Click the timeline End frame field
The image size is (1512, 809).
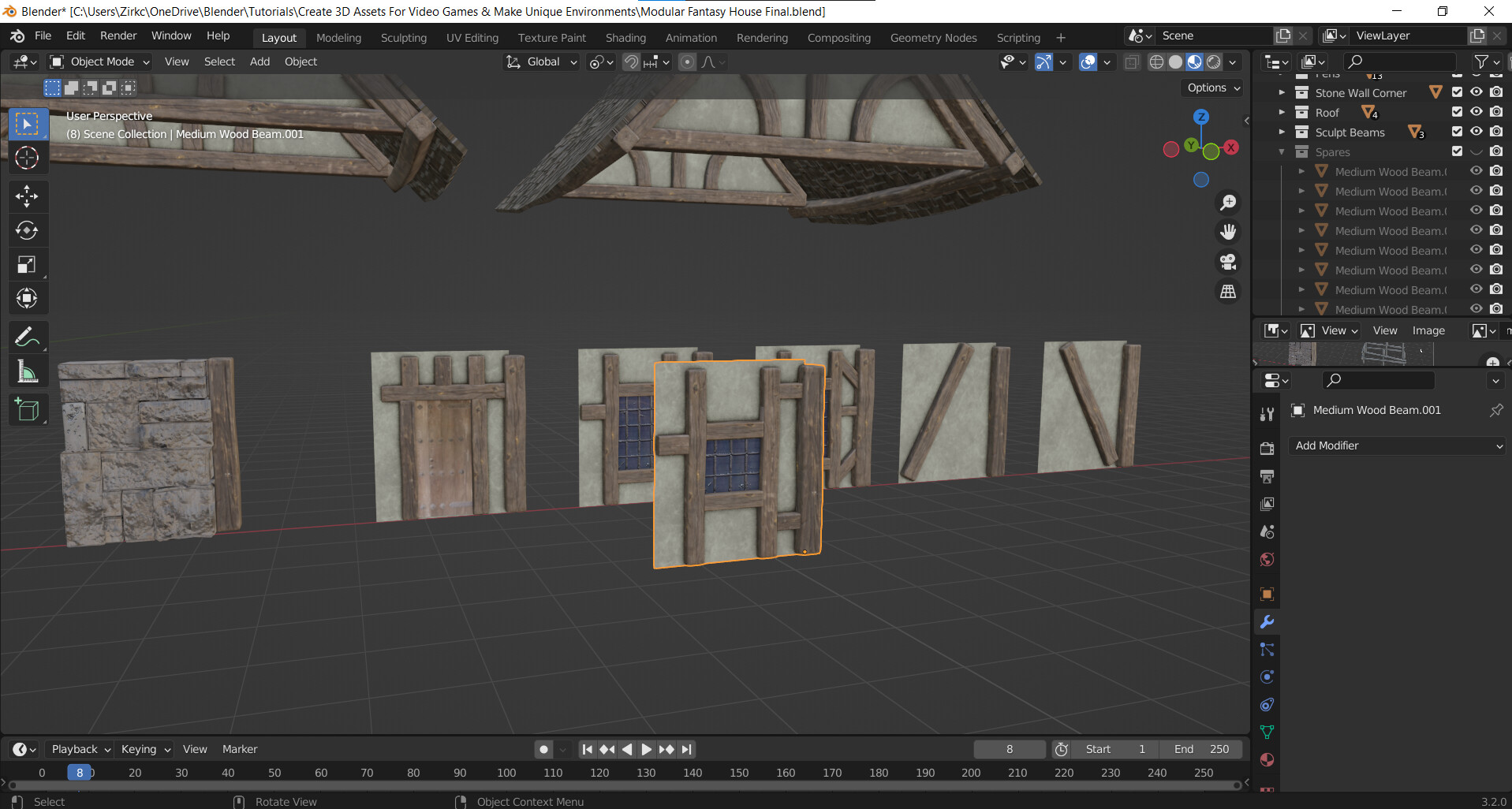click(1200, 749)
